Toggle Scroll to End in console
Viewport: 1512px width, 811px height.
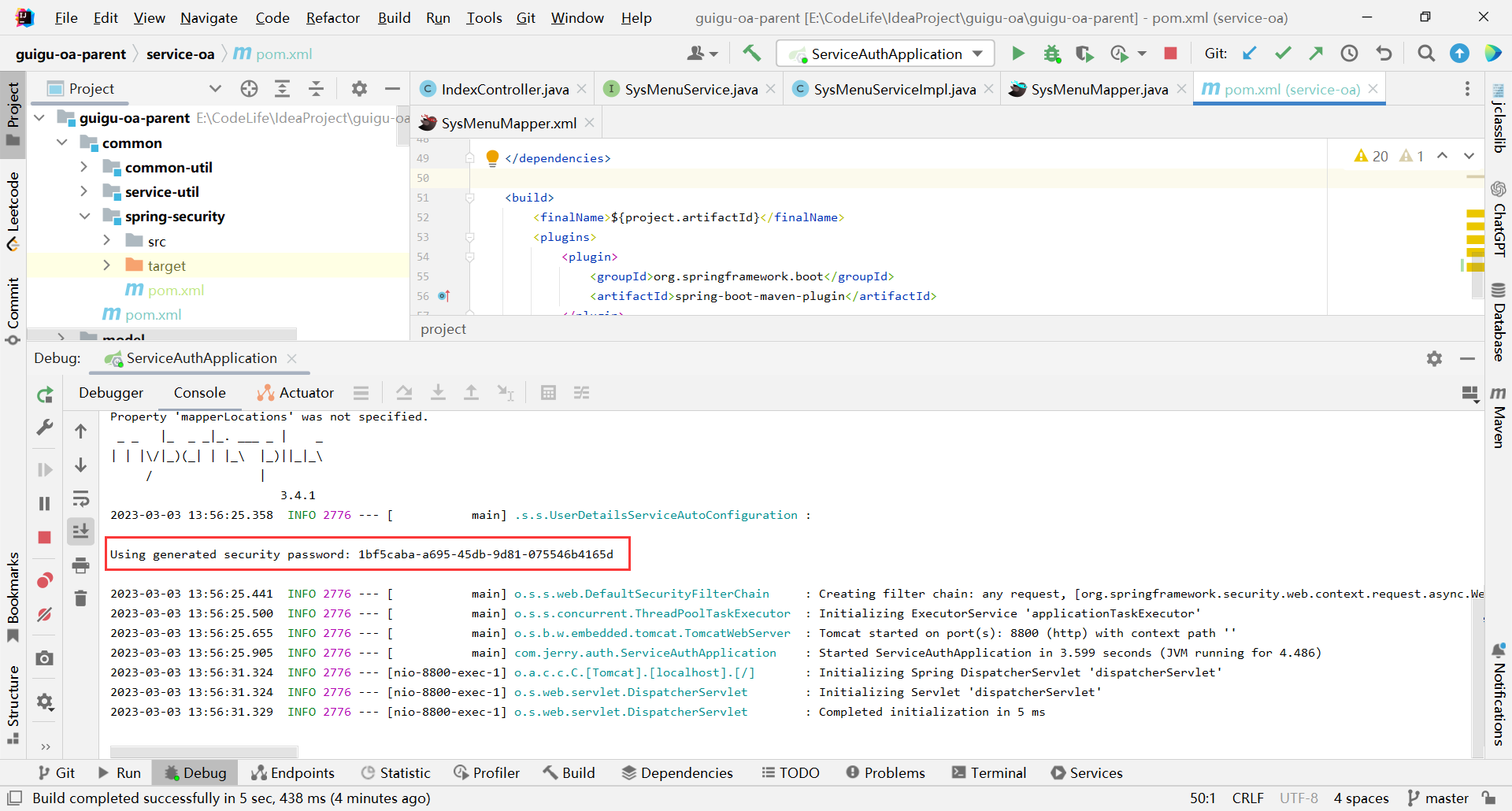click(80, 531)
